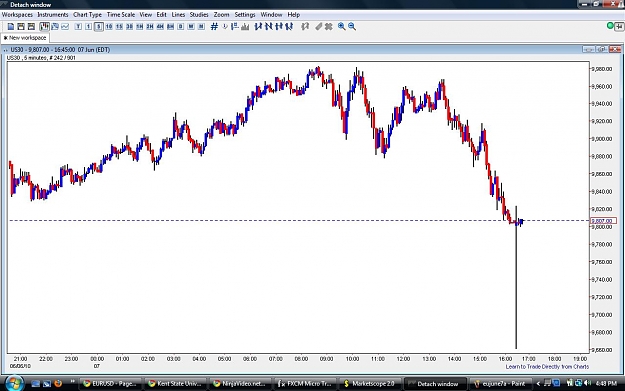Click the new workspace document icon
Image resolution: width=625 pixels, height=391 pixels.
11,27
